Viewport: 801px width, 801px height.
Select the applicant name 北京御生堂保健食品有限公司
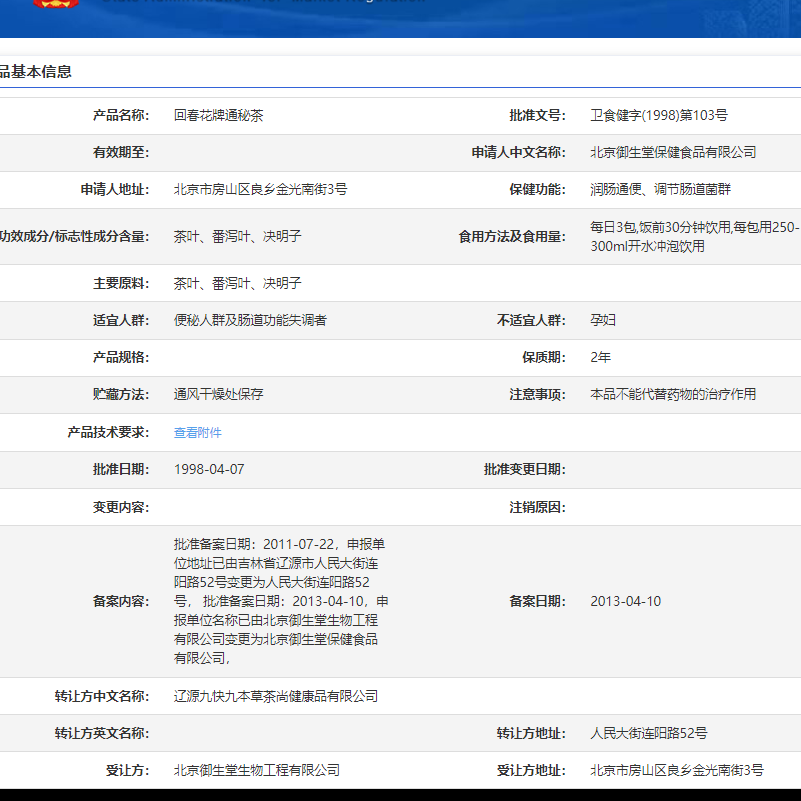coord(672,152)
